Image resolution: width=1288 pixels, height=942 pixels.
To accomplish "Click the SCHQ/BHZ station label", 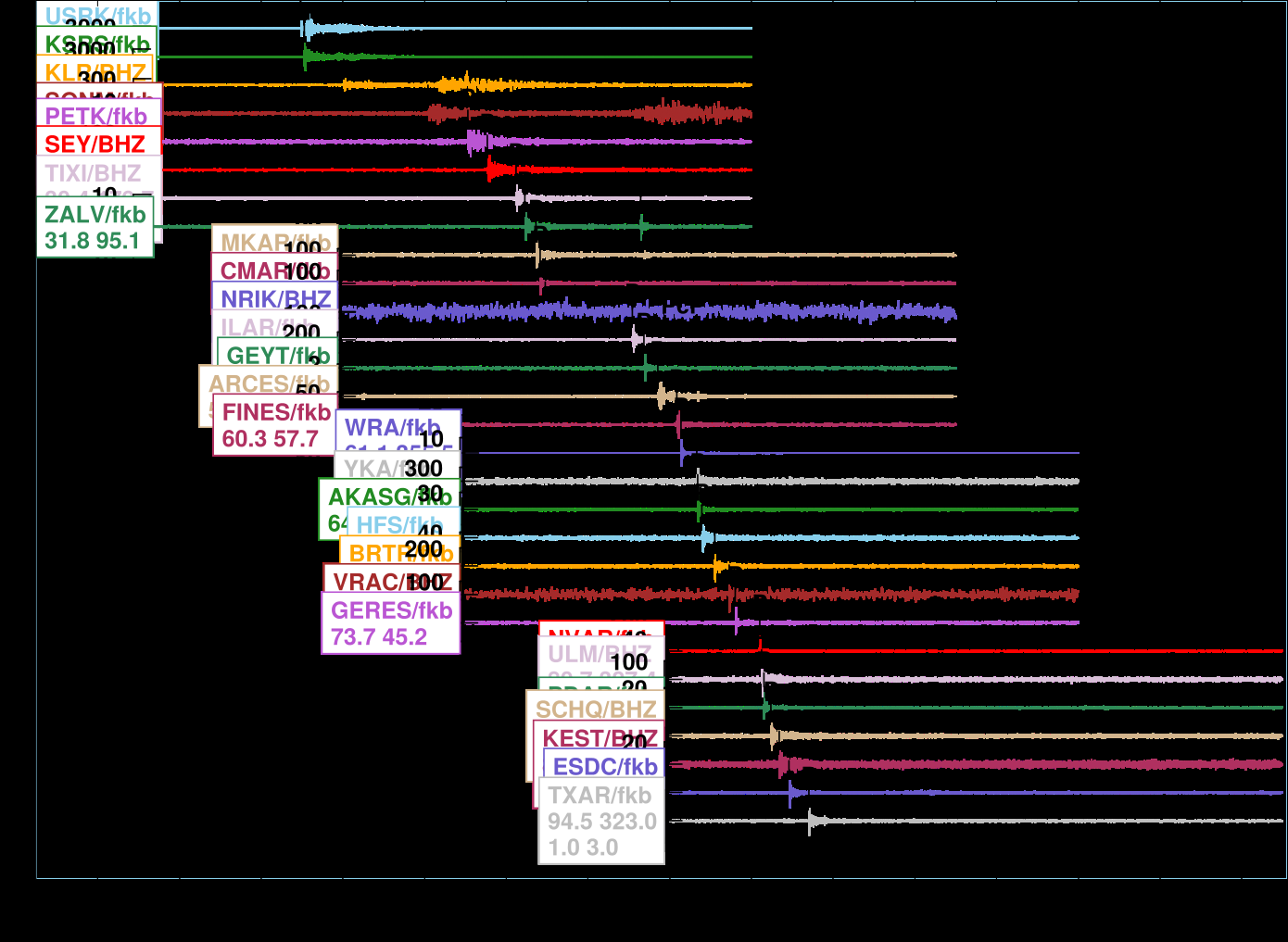I will pyautogui.click(x=596, y=710).
